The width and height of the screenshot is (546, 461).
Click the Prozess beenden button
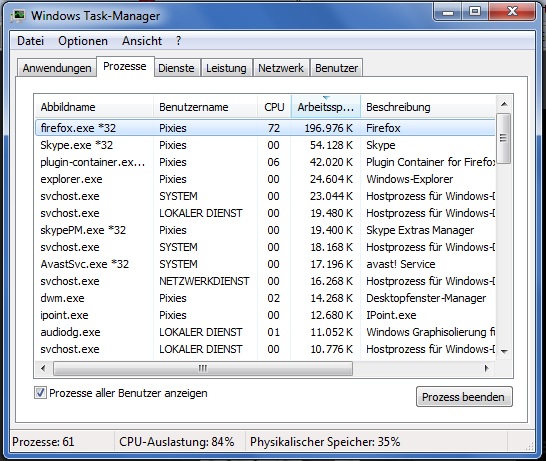[x=464, y=397]
